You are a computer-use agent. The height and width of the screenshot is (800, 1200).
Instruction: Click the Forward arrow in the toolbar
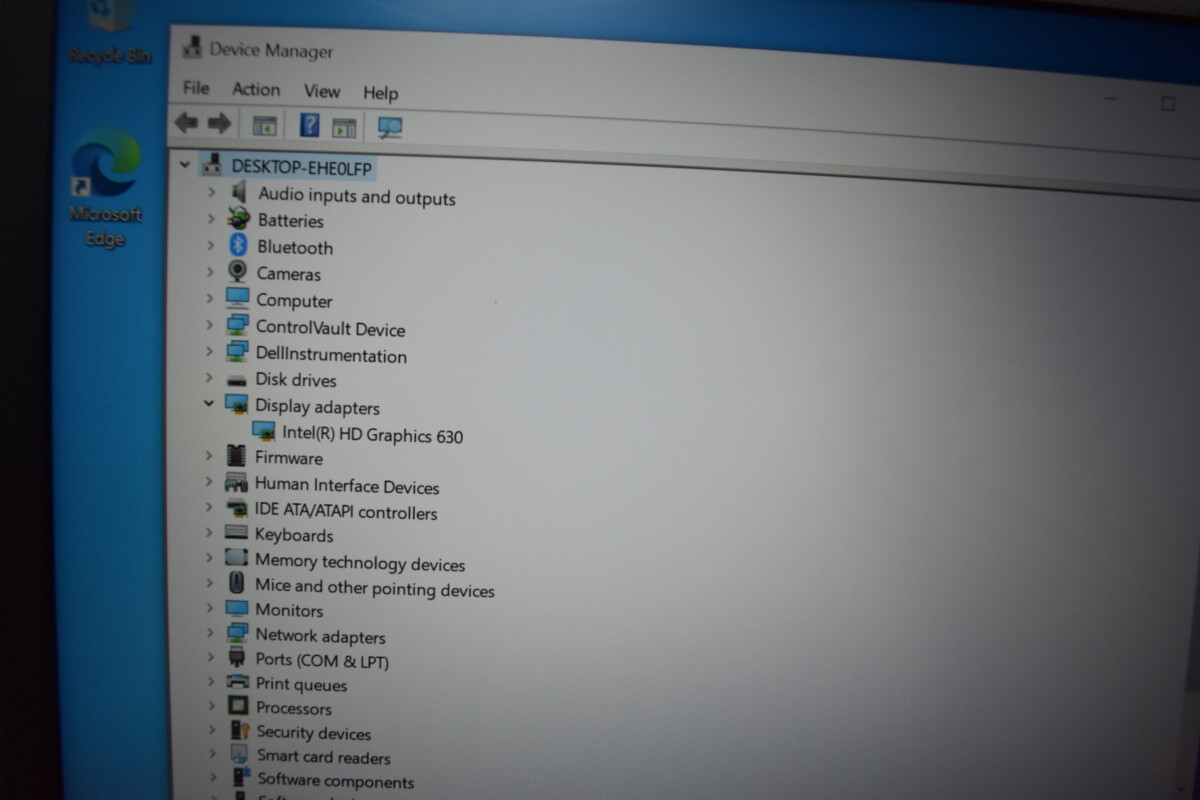(x=219, y=124)
